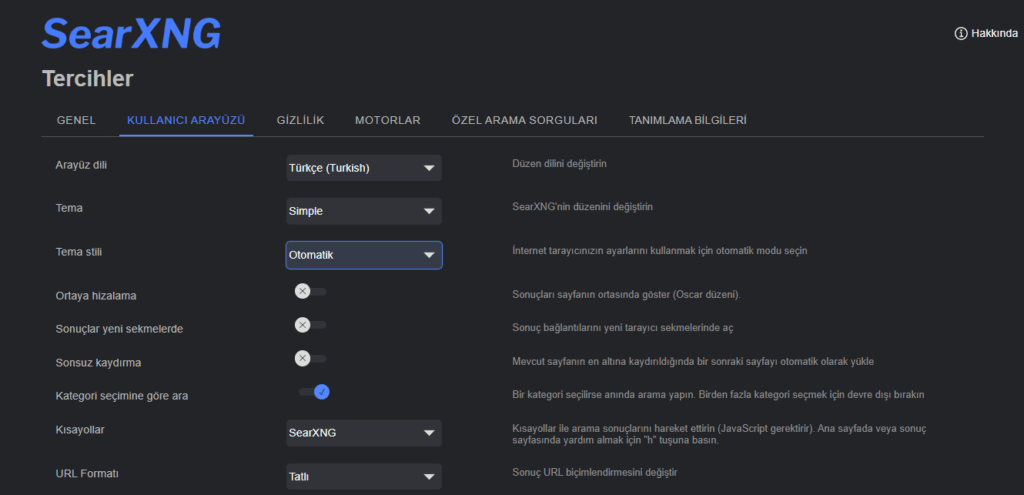Select the Kullanıcı Arayüzü tab
The width and height of the screenshot is (1024, 495).
pyautogui.click(x=186, y=120)
